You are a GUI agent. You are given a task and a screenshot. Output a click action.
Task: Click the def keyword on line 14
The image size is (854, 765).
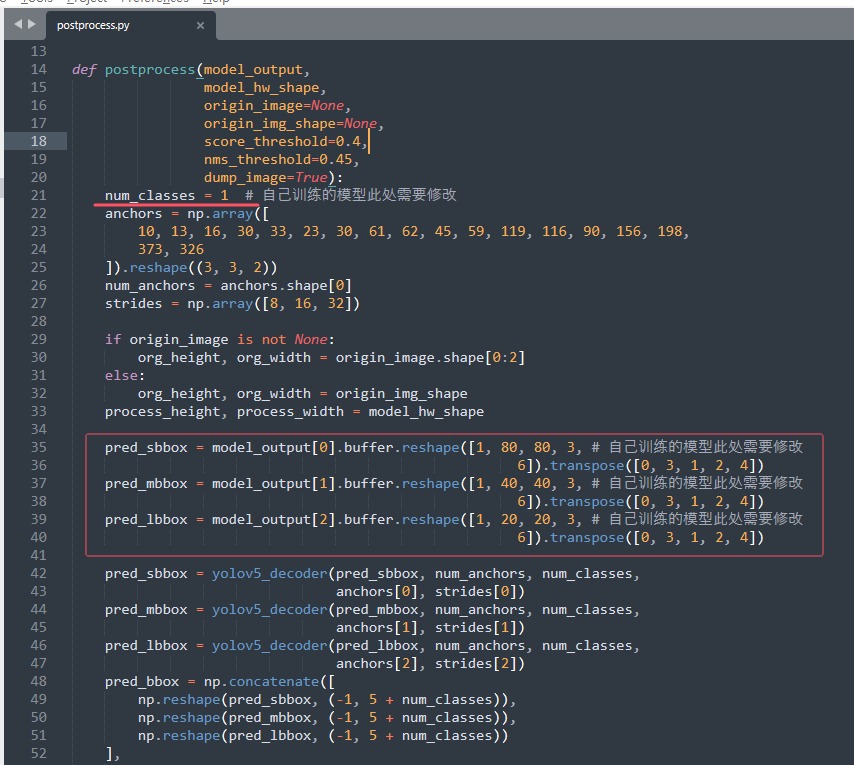[84, 70]
